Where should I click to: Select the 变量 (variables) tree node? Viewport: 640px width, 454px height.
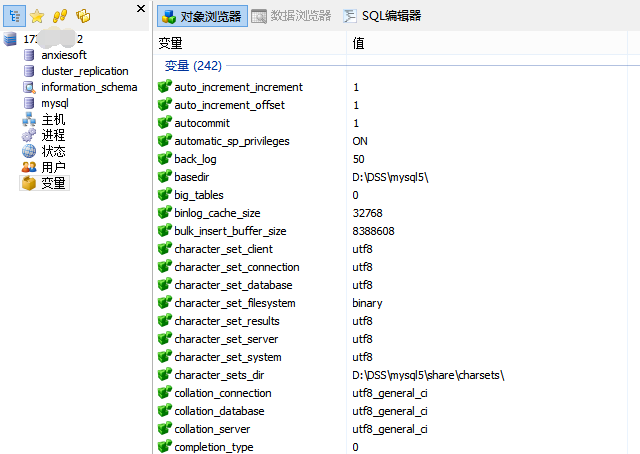[53, 183]
